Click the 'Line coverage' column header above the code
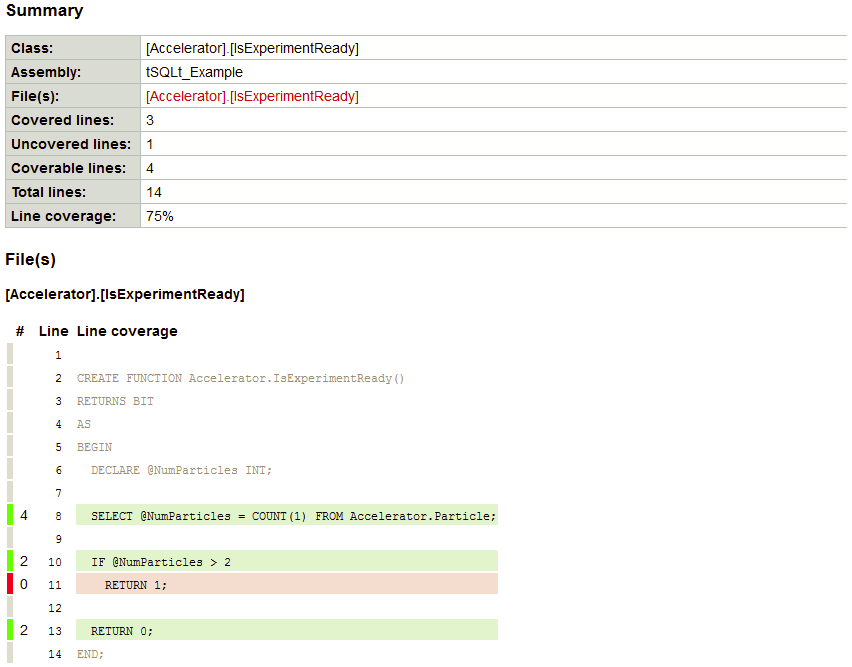The height and width of the screenshot is (667, 852). point(127,331)
